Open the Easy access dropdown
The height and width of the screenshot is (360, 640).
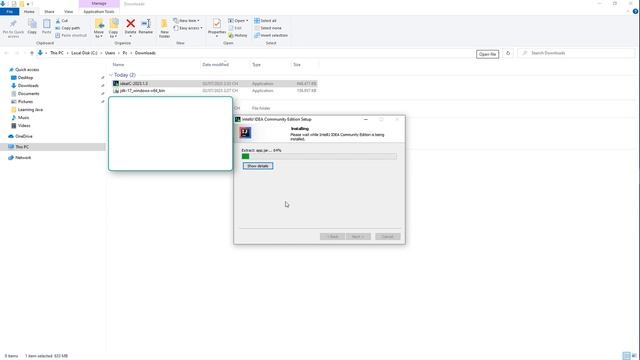pyautogui.click(x=188, y=28)
